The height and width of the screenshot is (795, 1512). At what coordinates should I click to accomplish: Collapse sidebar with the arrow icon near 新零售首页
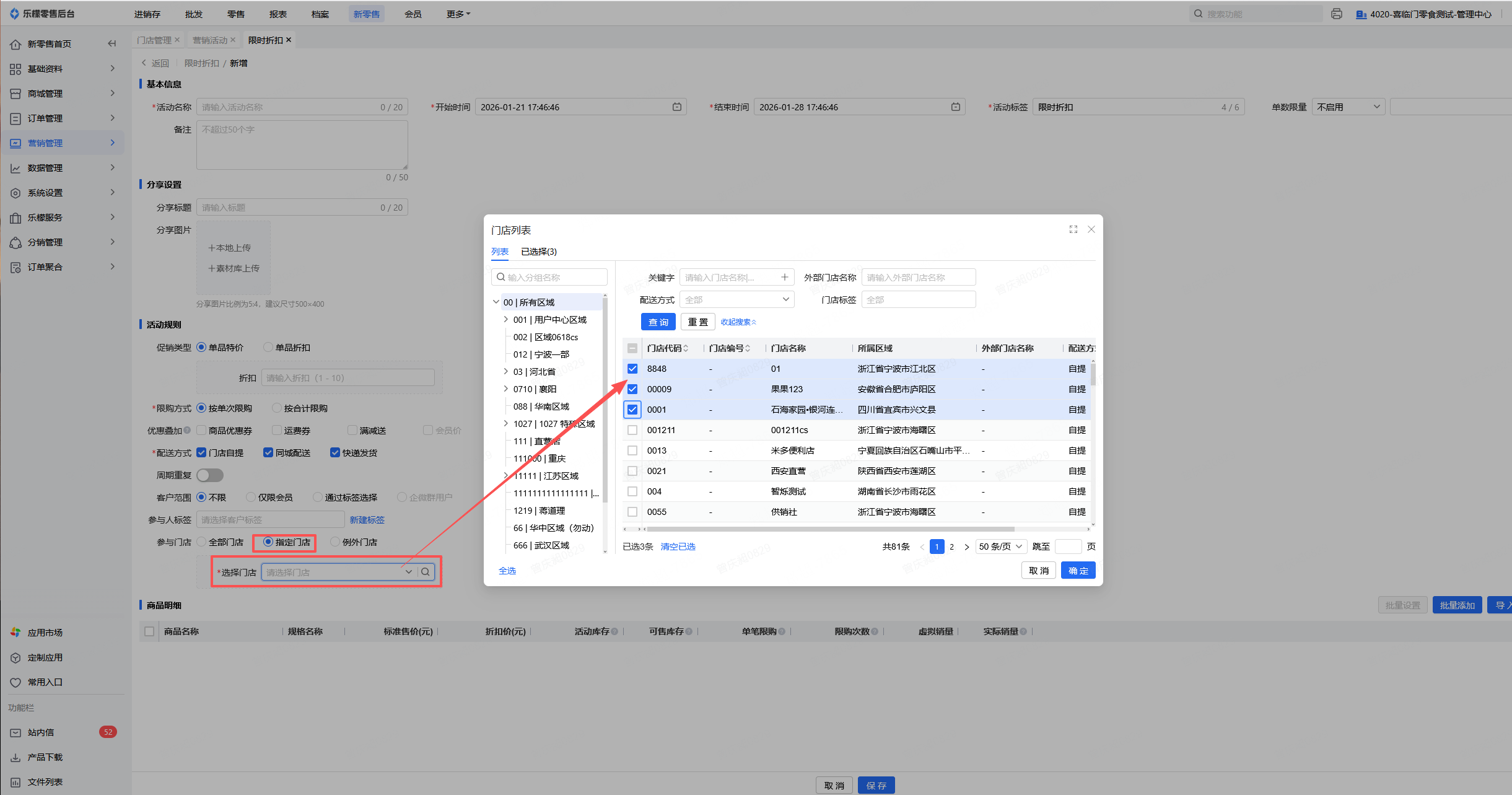pyautogui.click(x=111, y=43)
